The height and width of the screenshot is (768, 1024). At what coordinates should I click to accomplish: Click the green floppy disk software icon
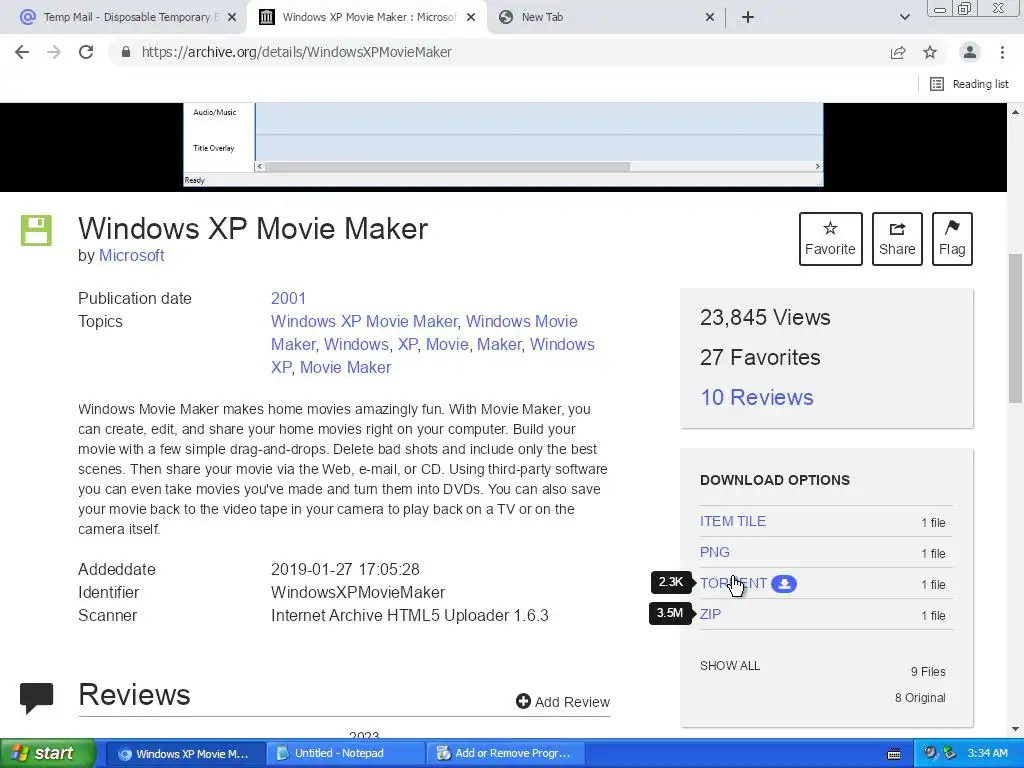pyautogui.click(x=36, y=231)
